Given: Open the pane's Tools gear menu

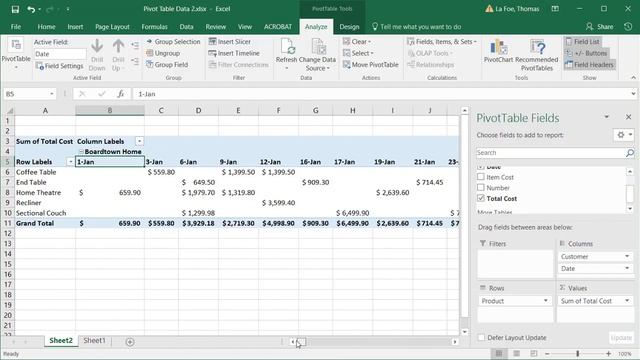Looking at the screenshot, I should coord(624,135).
